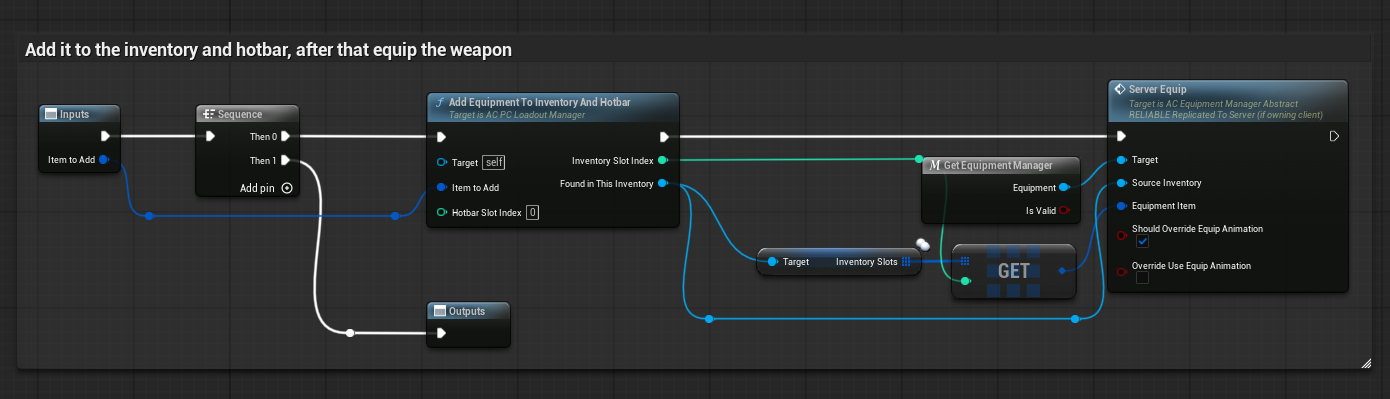Select the Inputs node title
1390x399 pixels.
(74, 114)
